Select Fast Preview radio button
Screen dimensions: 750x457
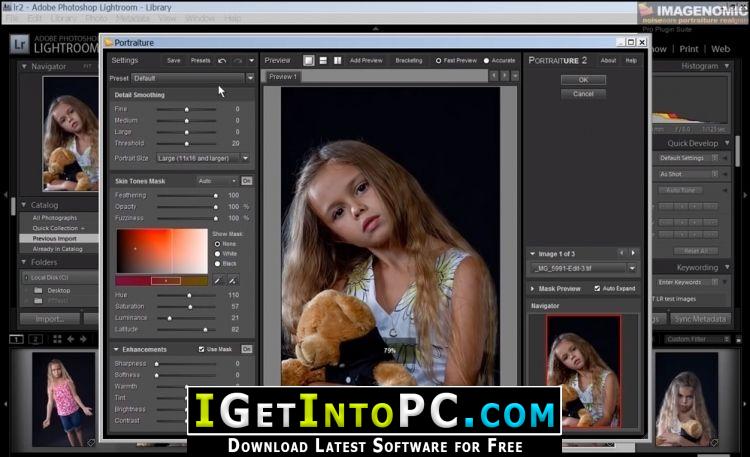click(x=438, y=61)
